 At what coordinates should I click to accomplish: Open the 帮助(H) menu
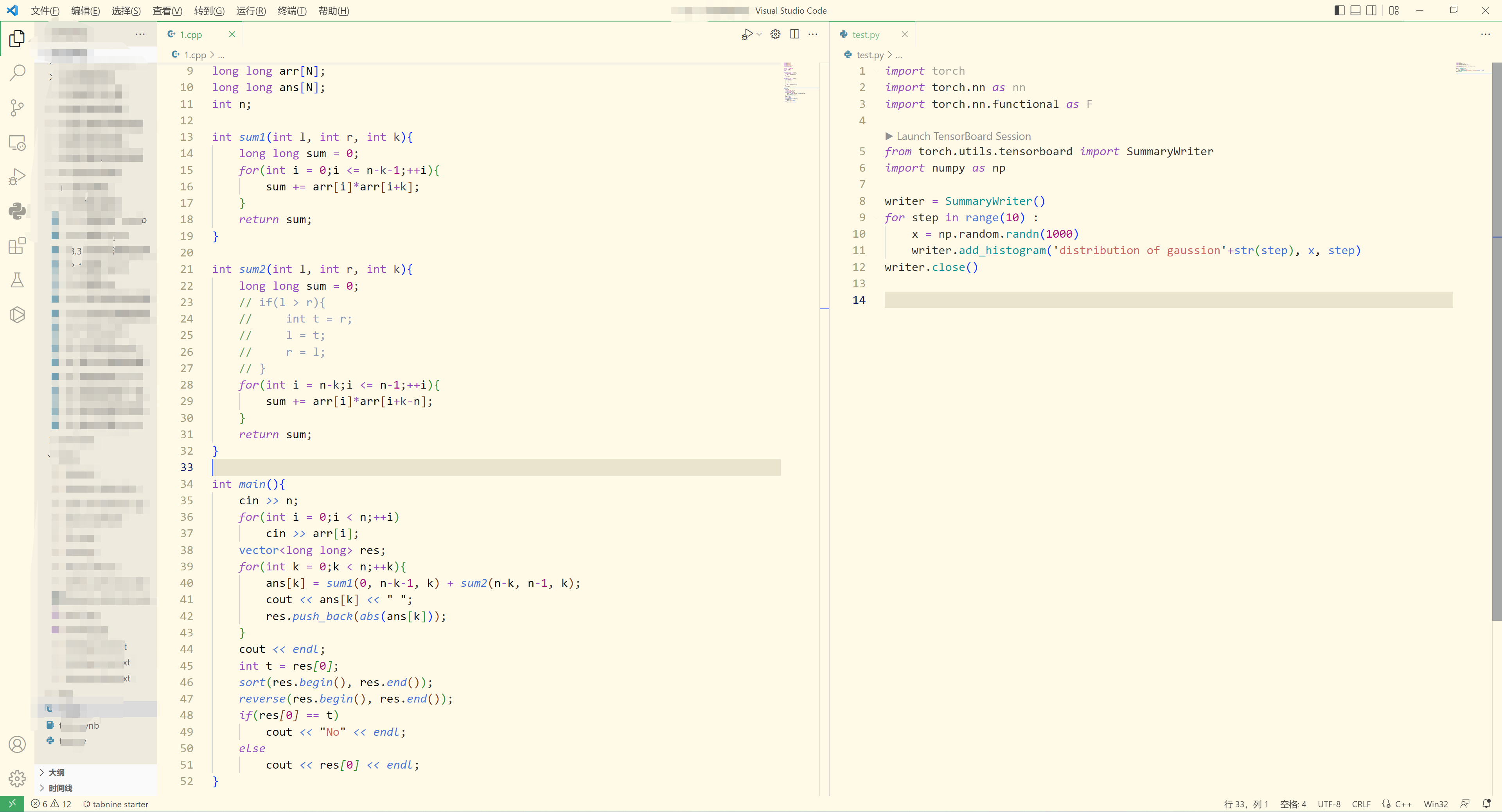tap(334, 11)
